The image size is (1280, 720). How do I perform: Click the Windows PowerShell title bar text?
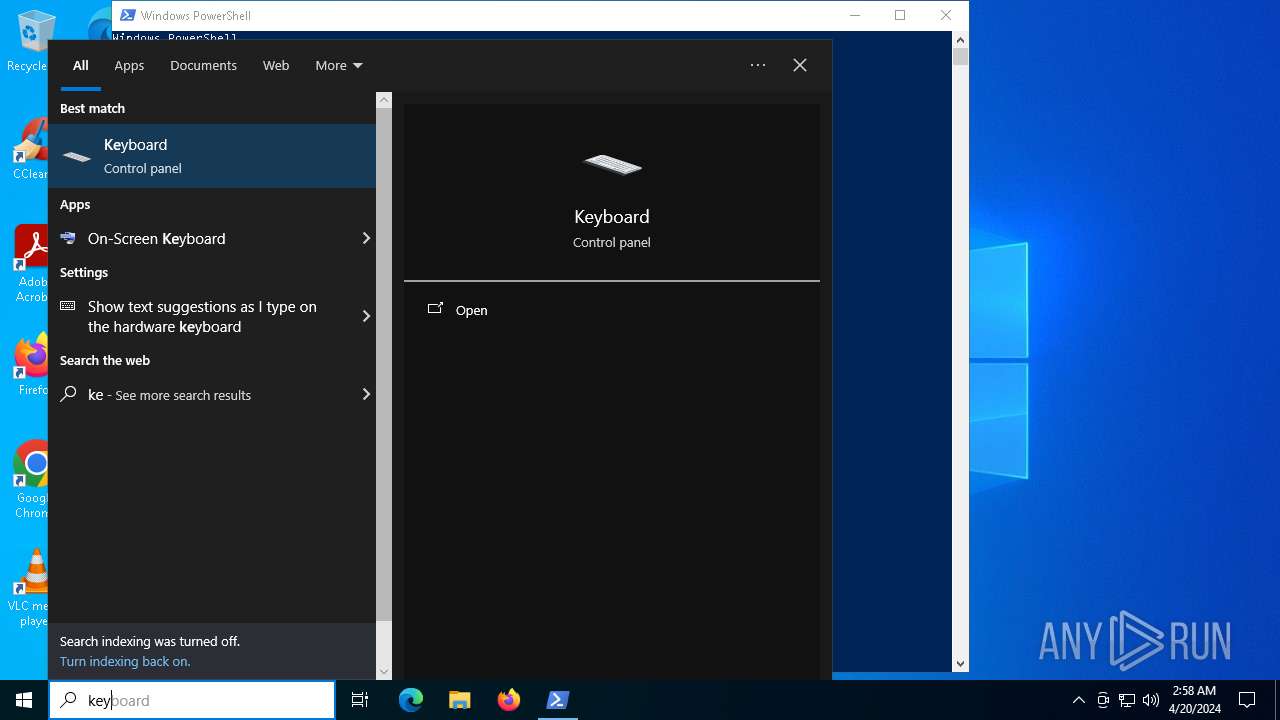[196, 15]
